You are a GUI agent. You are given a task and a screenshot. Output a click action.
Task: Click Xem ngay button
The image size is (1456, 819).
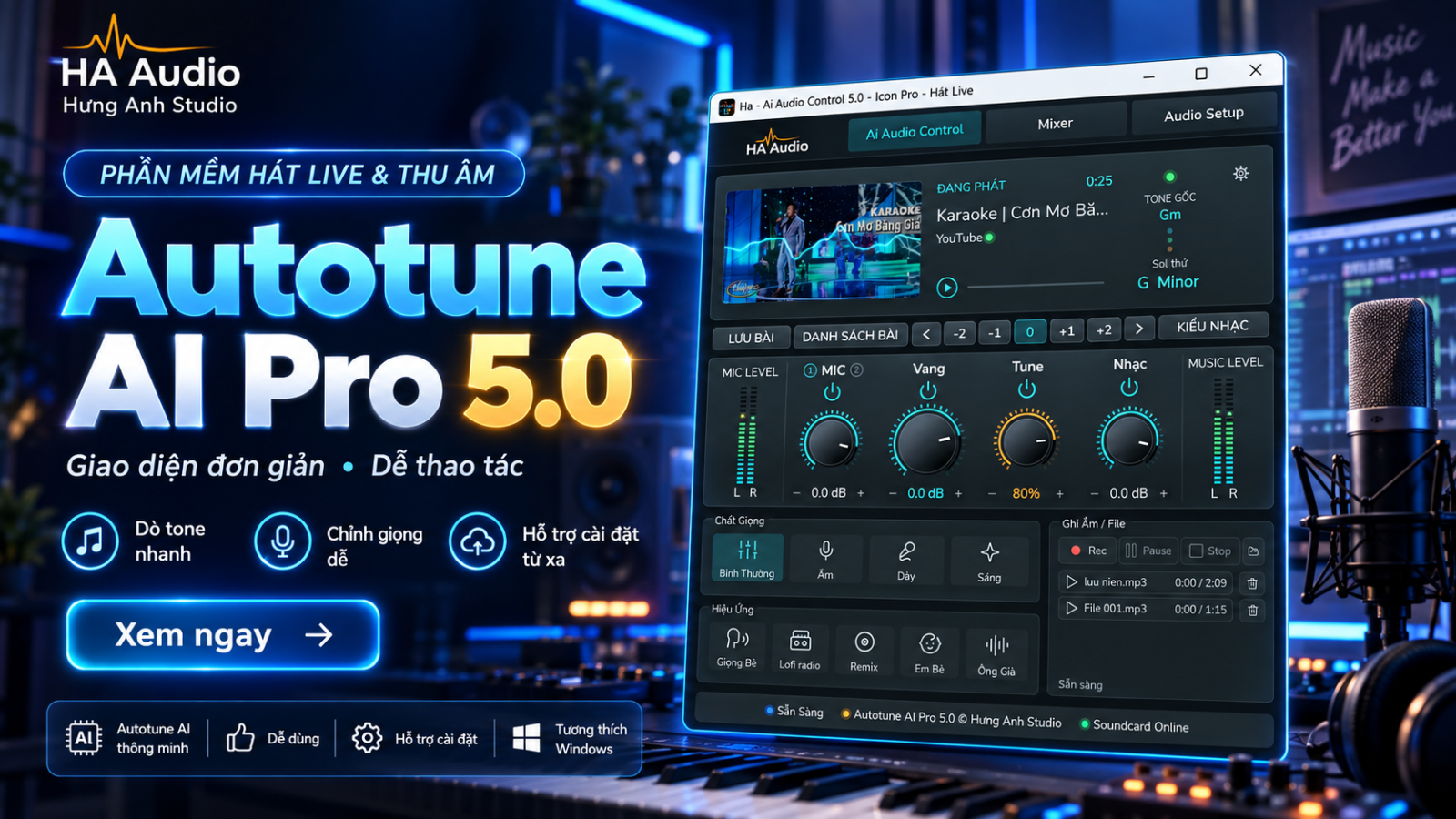223,634
